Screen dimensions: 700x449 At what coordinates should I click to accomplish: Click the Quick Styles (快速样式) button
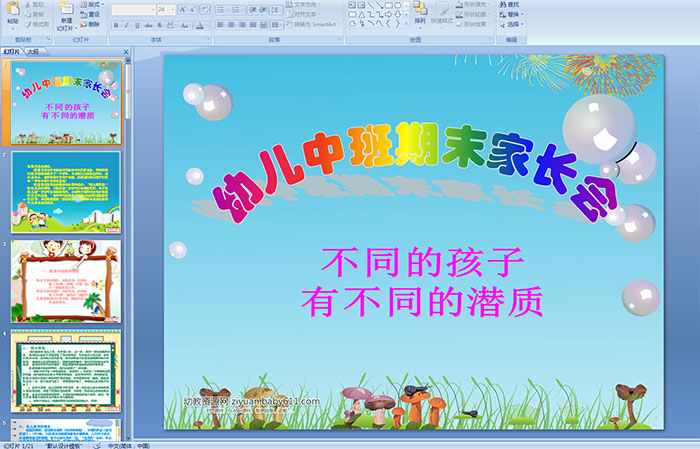coord(442,15)
